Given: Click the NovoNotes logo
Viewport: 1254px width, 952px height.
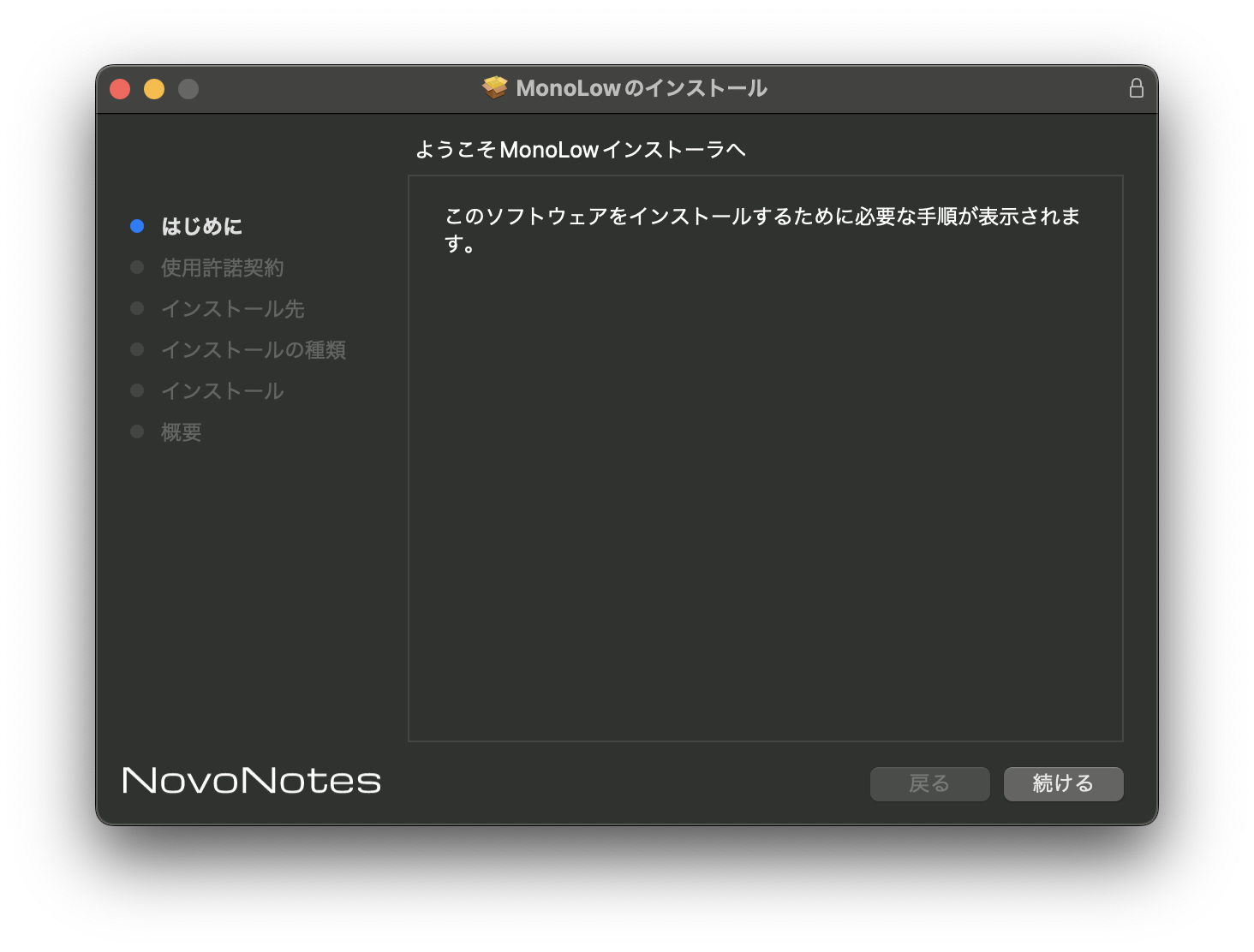Looking at the screenshot, I should [x=251, y=781].
